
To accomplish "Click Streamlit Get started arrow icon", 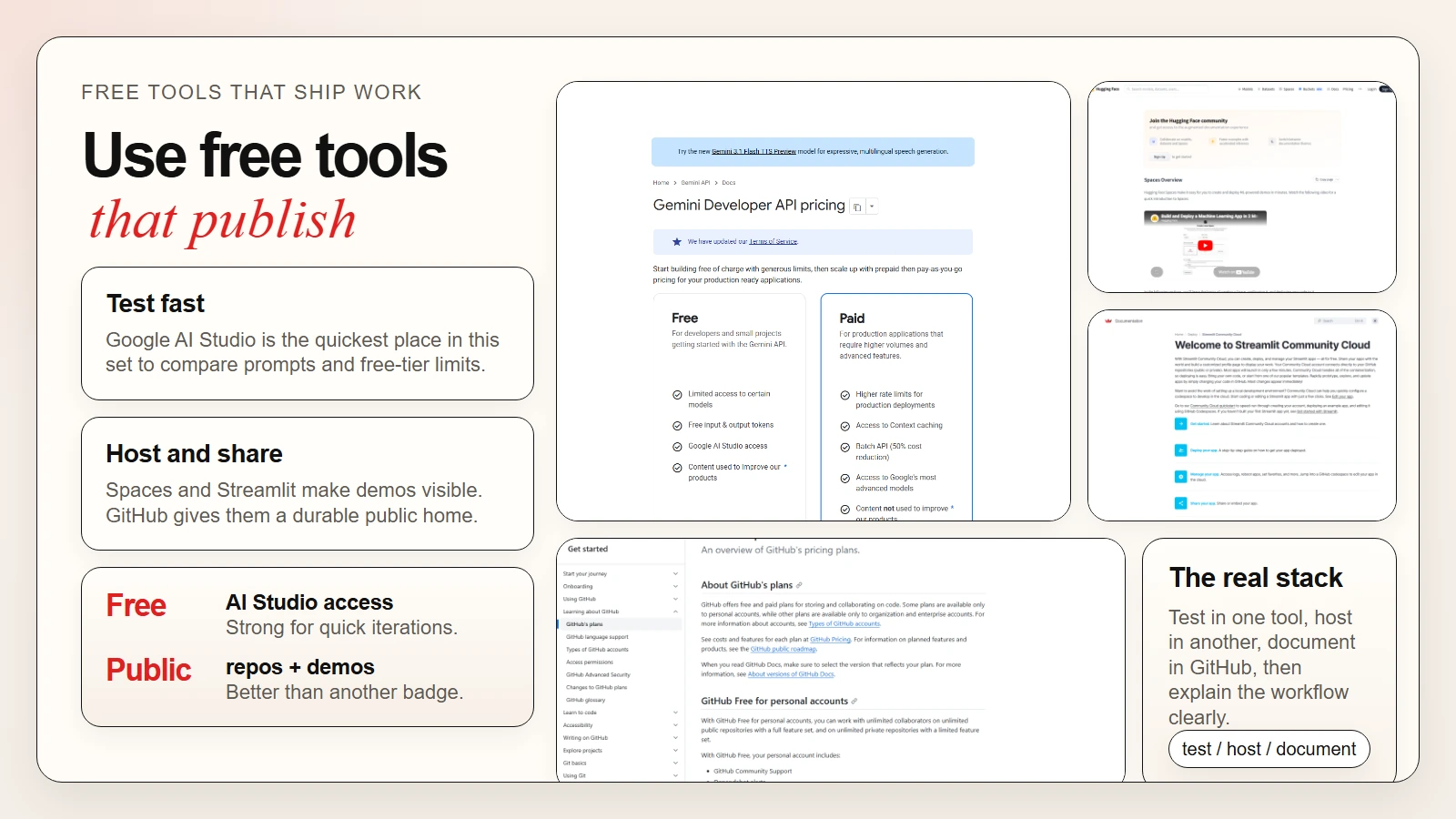I will coord(1180,424).
